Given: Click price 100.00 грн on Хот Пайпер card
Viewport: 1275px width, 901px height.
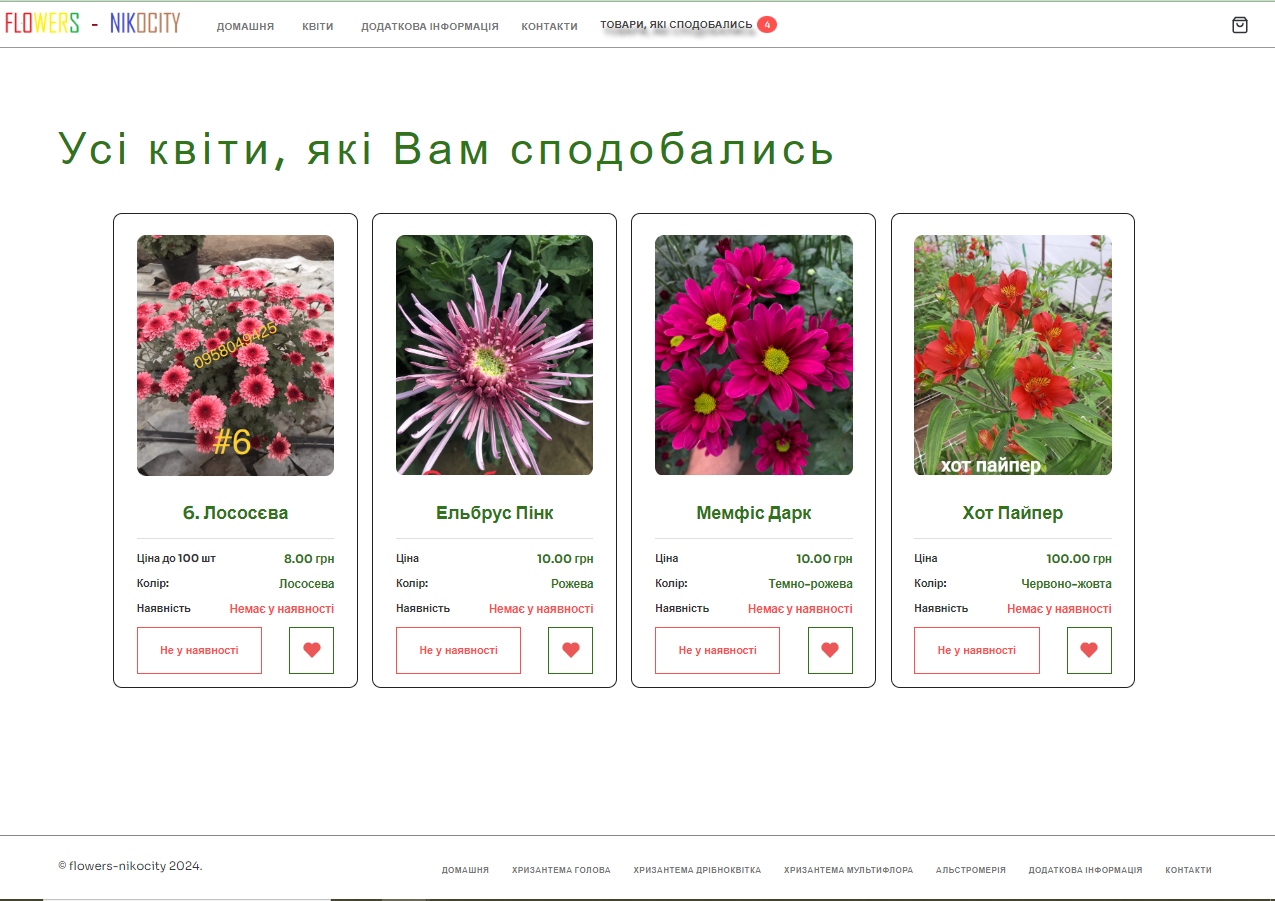Looking at the screenshot, I should click(1079, 559).
